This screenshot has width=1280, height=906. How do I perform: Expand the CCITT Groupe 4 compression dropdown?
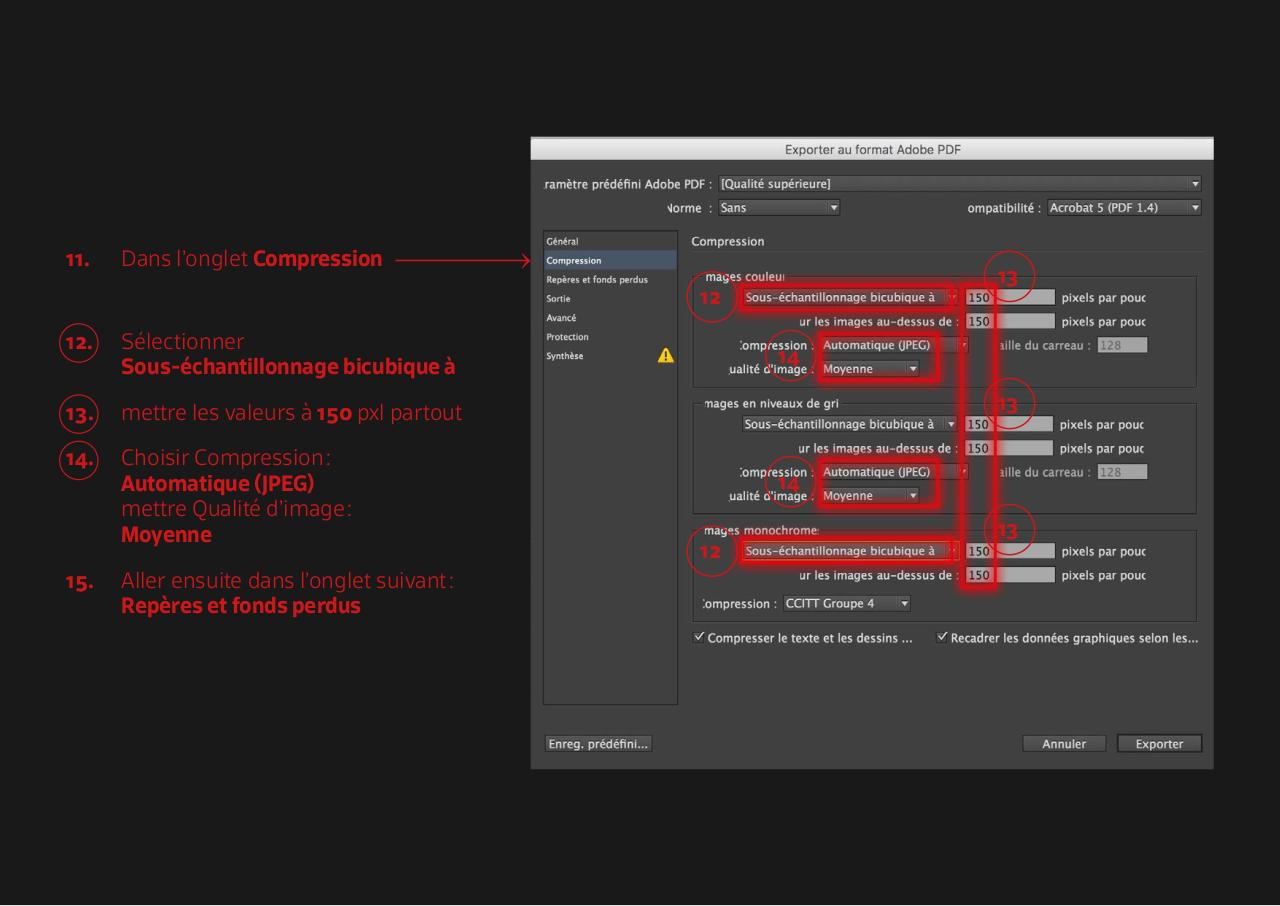(846, 603)
